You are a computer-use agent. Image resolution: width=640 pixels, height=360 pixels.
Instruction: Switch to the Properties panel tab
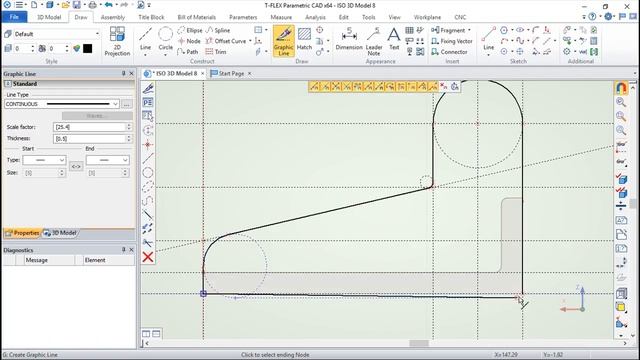[x=22, y=233]
